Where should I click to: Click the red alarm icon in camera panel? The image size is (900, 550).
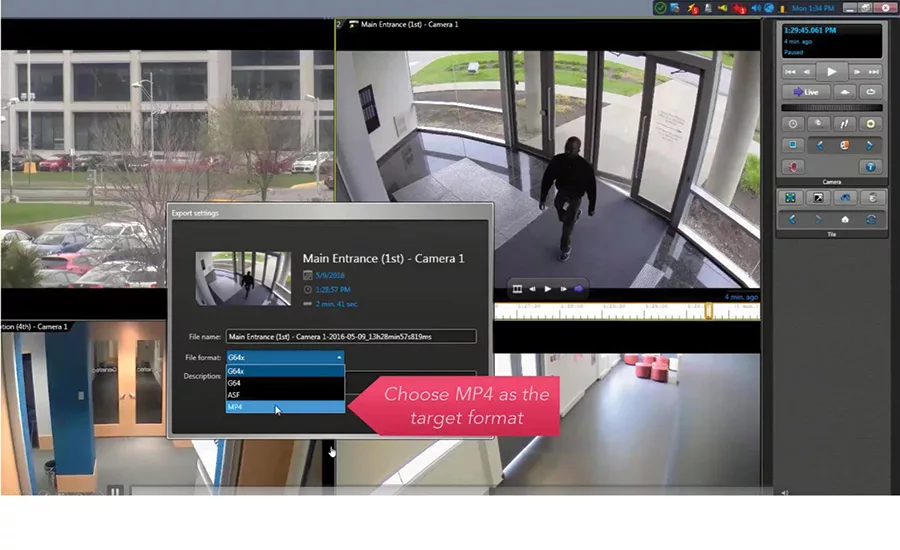[x=793, y=167]
